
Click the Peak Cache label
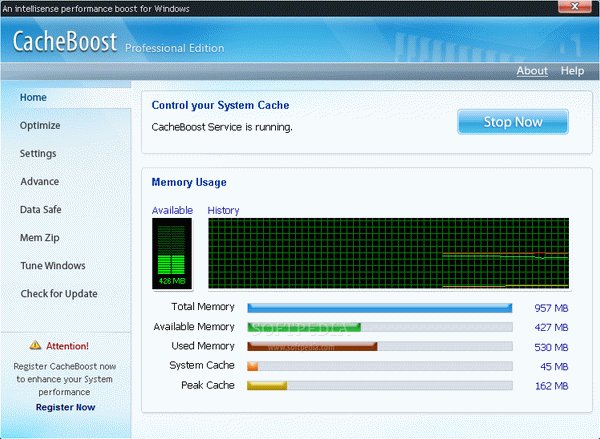(208, 385)
